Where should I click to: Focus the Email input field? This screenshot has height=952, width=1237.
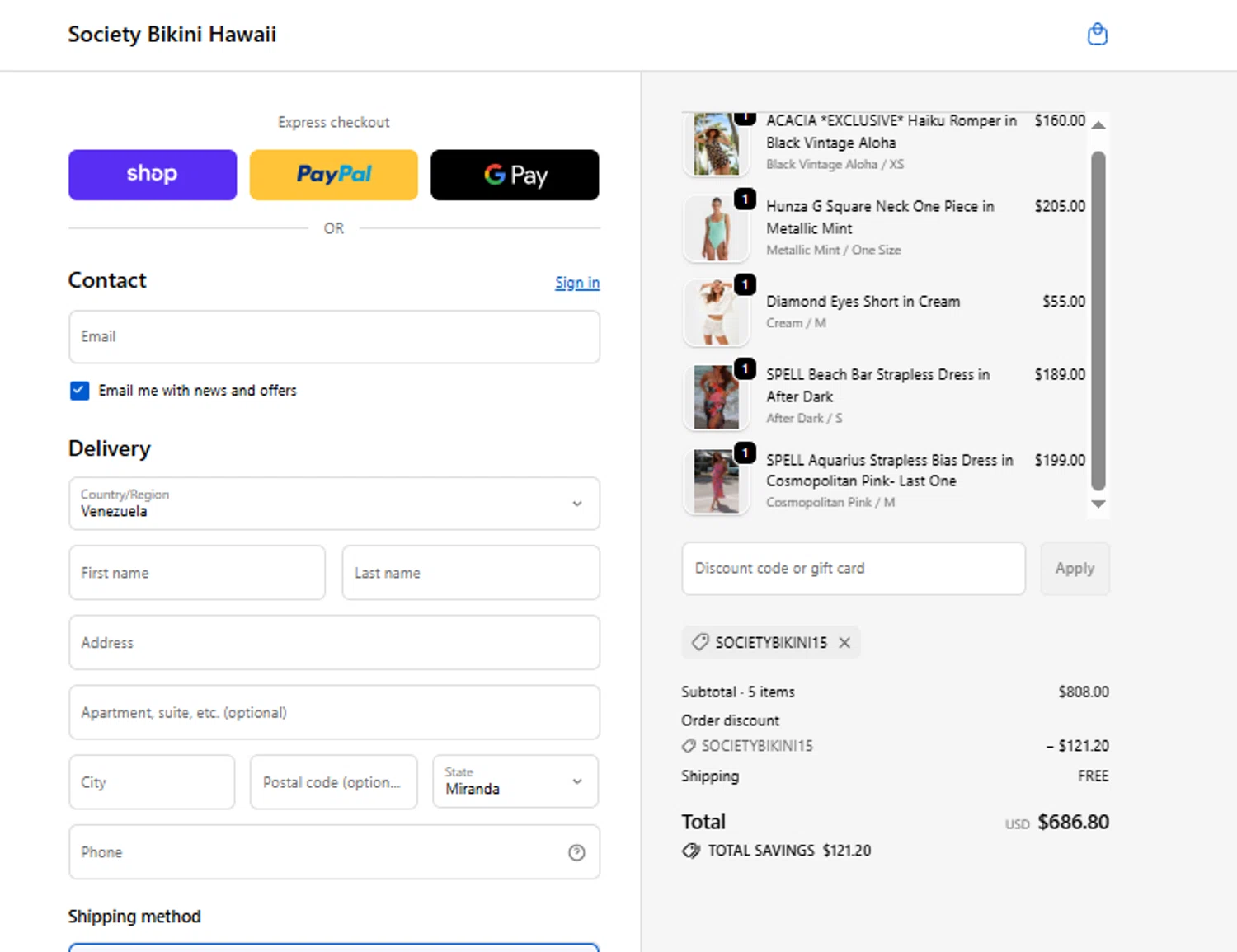[334, 337]
